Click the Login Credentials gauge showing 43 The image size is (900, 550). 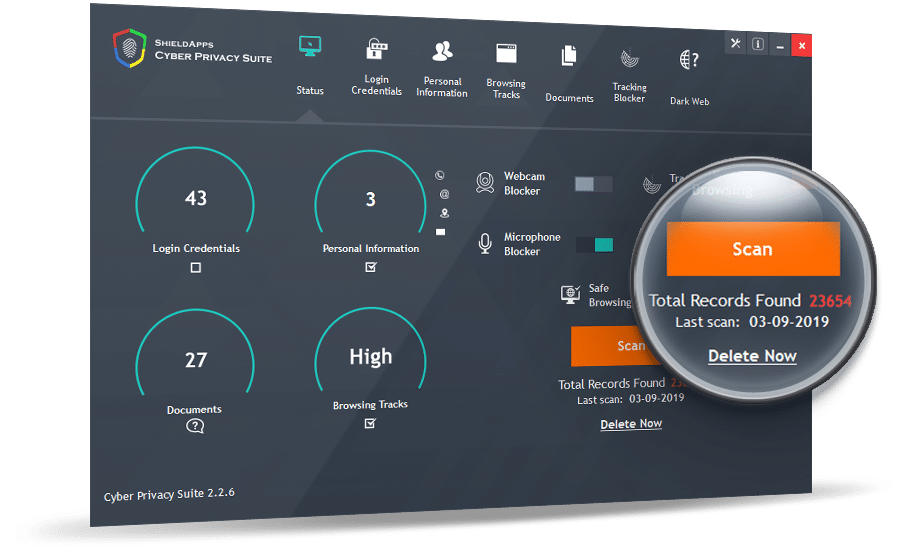195,191
